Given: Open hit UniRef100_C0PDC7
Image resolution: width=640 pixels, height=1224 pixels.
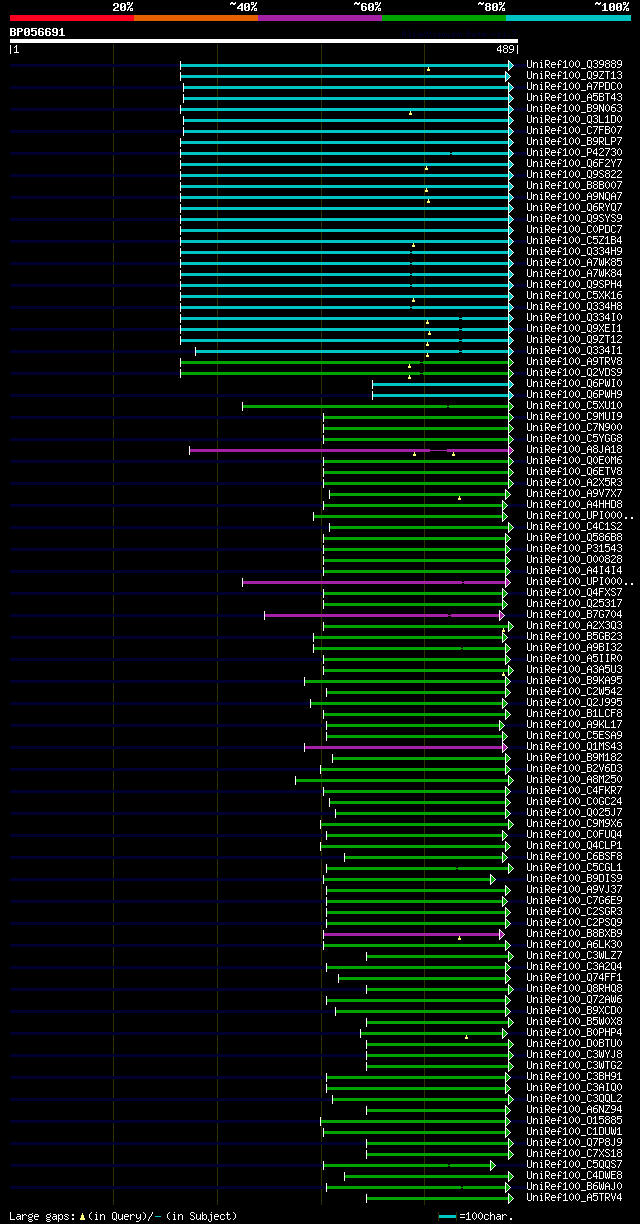Looking at the screenshot, I should coord(574,229).
